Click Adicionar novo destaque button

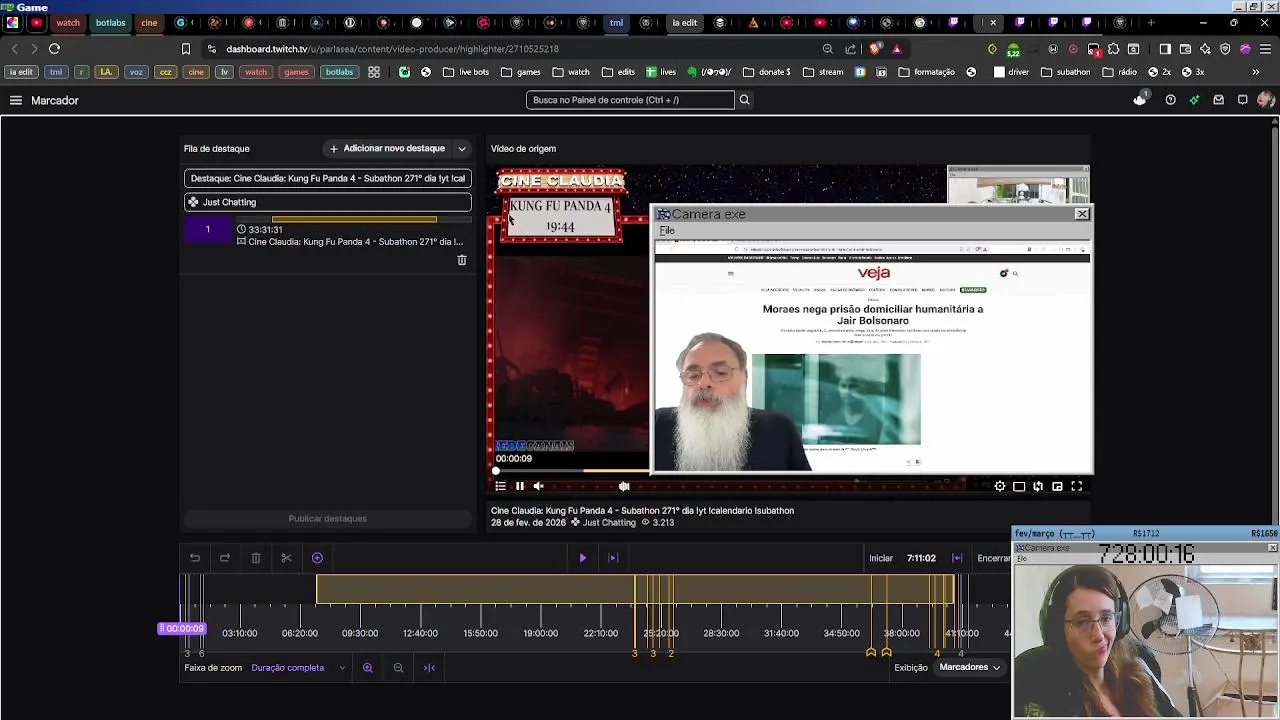[387, 149]
